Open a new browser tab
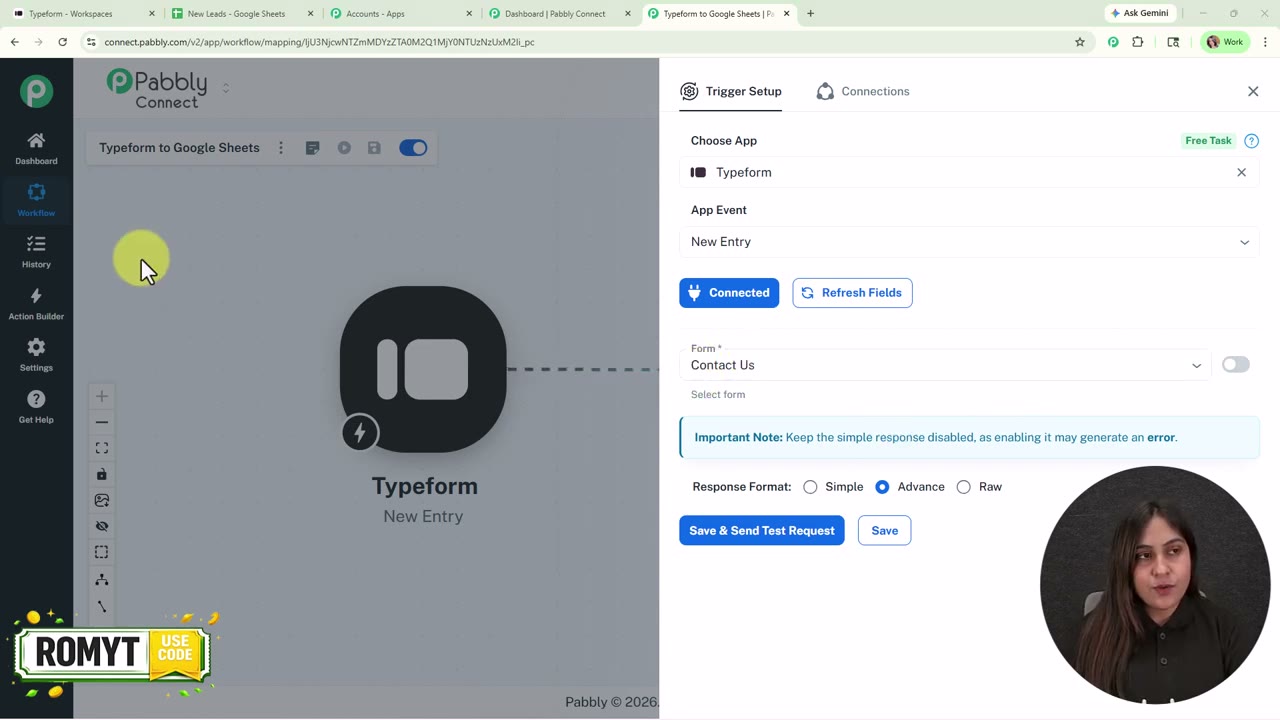Viewport: 1280px width, 720px height. tap(810, 14)
